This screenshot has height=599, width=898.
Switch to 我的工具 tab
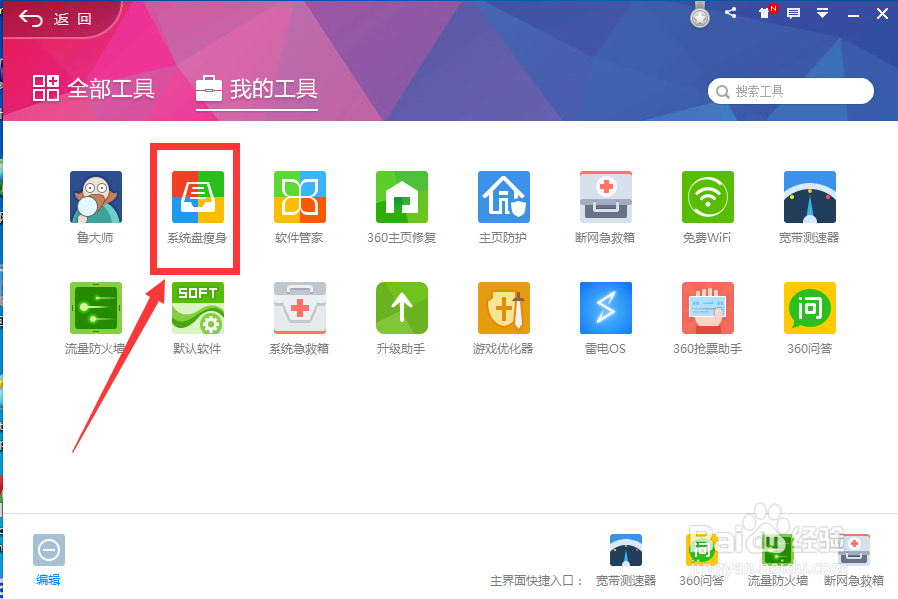coord(257,89)
